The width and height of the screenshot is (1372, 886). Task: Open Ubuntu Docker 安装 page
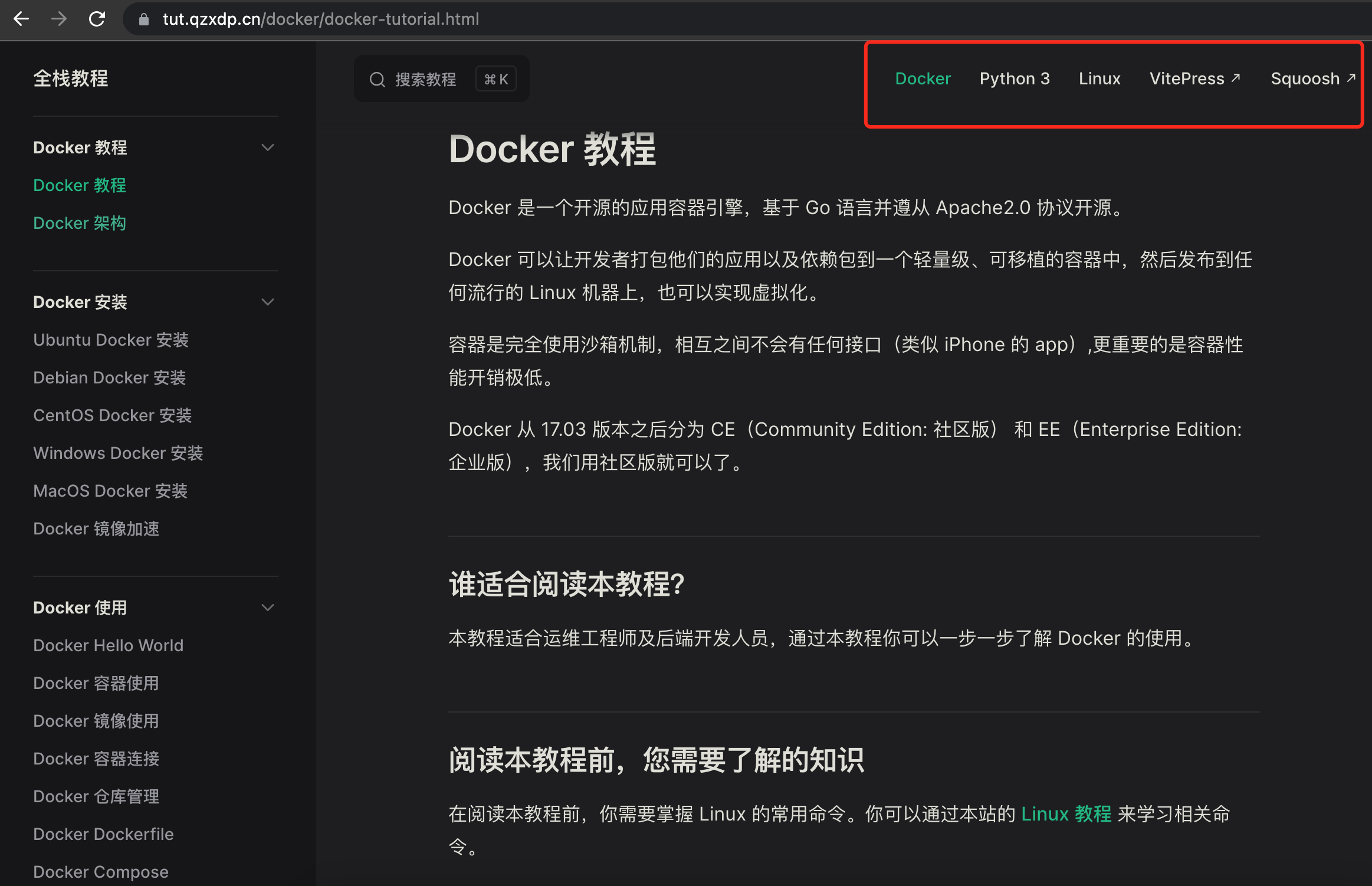coord(111,340)
